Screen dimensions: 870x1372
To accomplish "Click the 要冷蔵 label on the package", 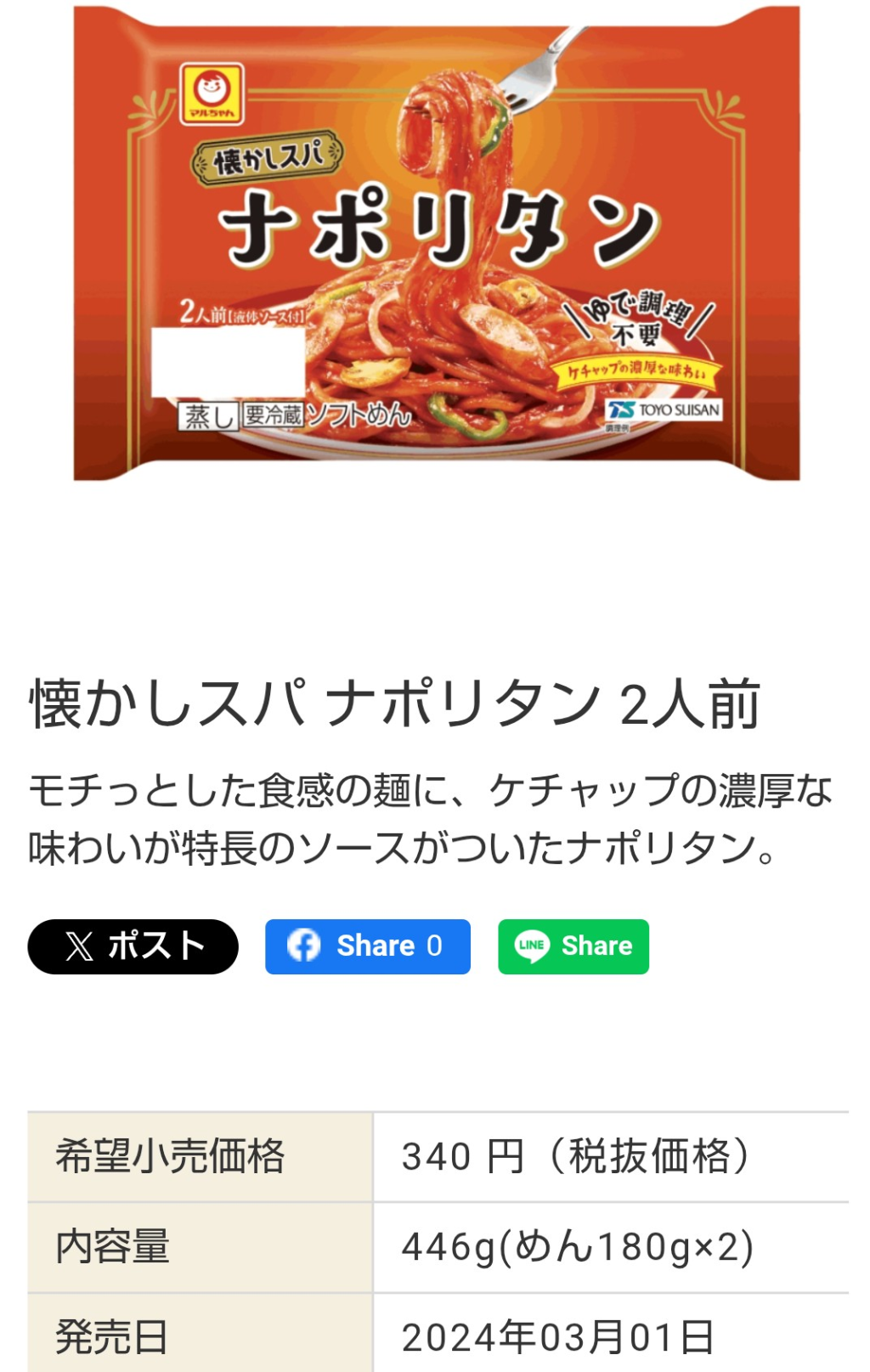I will tap(272, 415).
